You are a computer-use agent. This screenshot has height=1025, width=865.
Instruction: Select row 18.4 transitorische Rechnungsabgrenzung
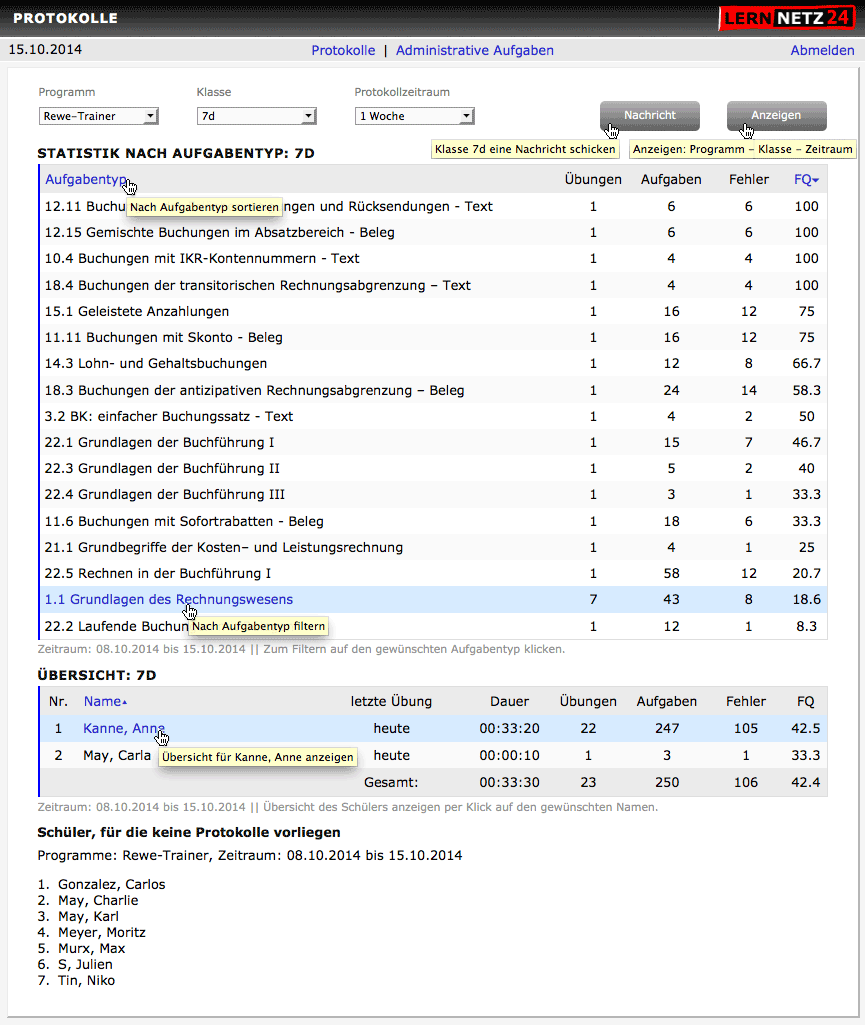coord(433,285)
